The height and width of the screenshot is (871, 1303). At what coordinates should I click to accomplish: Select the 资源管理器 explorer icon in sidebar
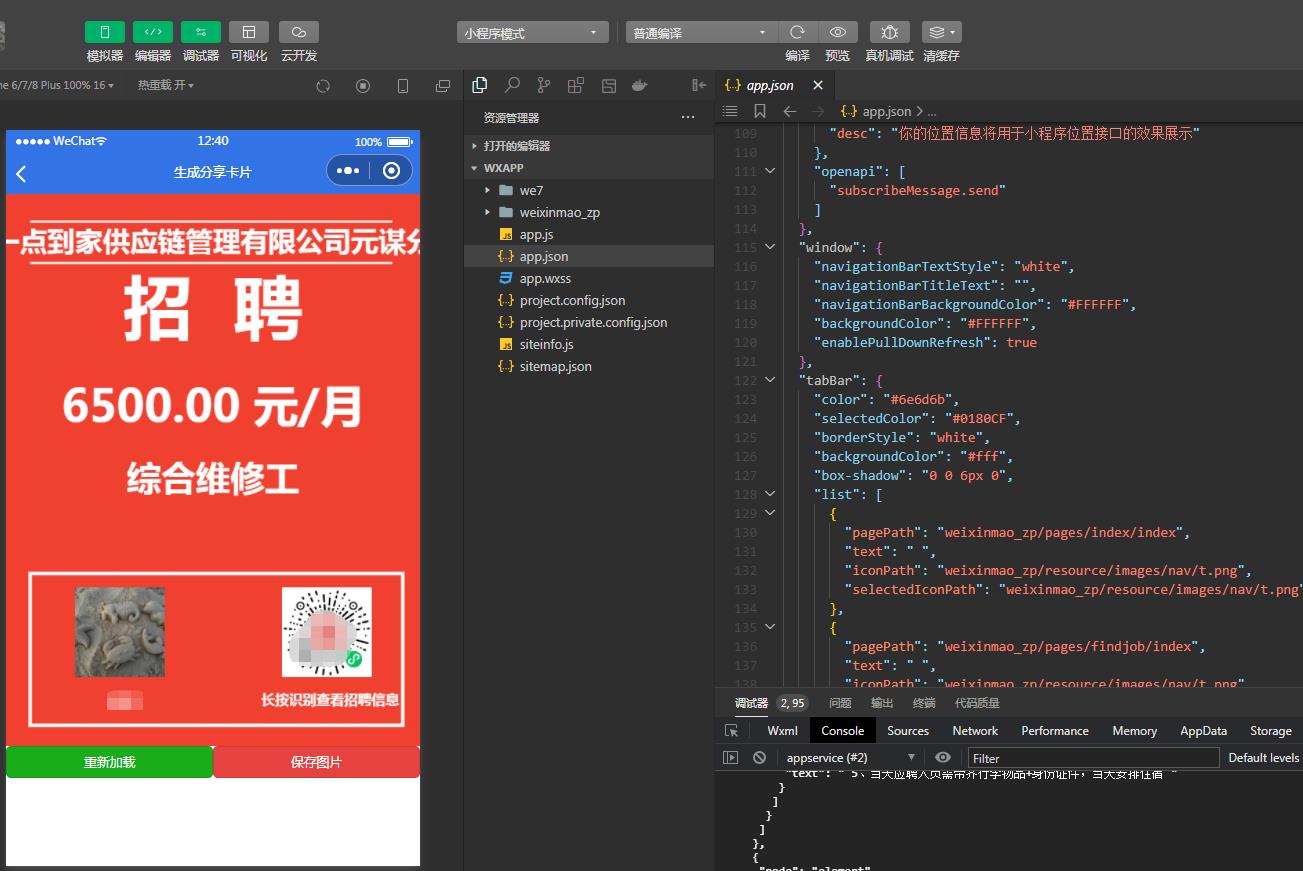[480, 85]
